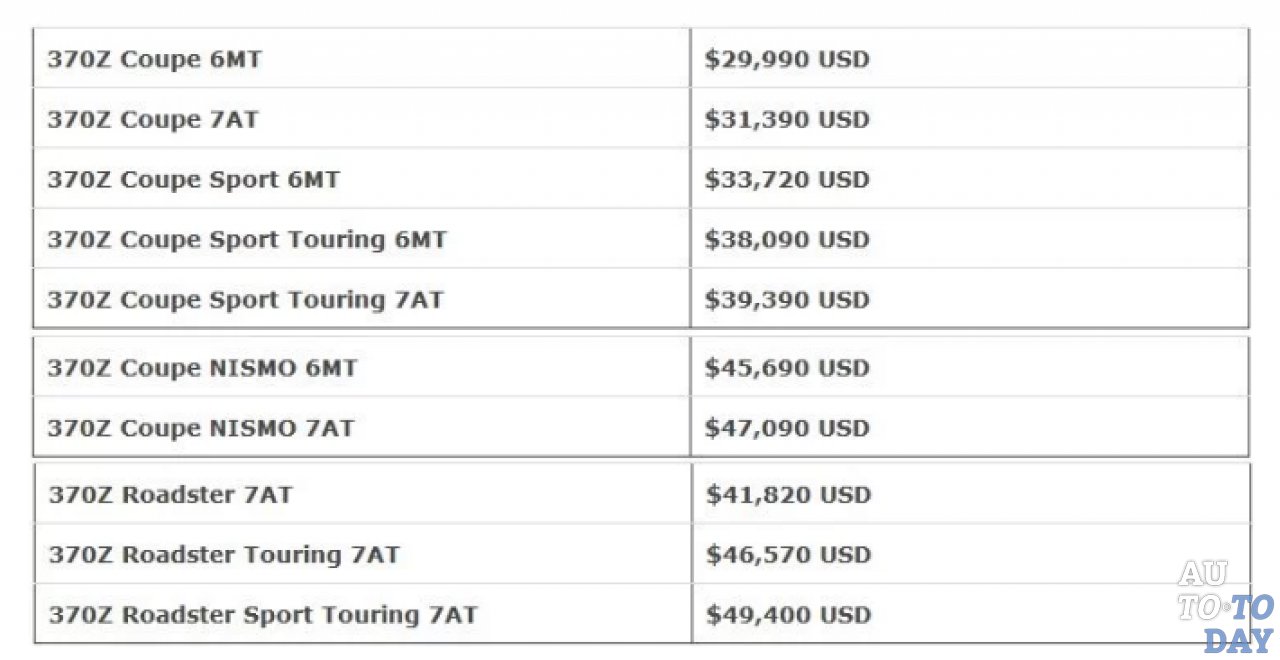Select the 370Z Coupe NISMO 6MT cell
The image size is (1280, 660).
click(201, 368)
